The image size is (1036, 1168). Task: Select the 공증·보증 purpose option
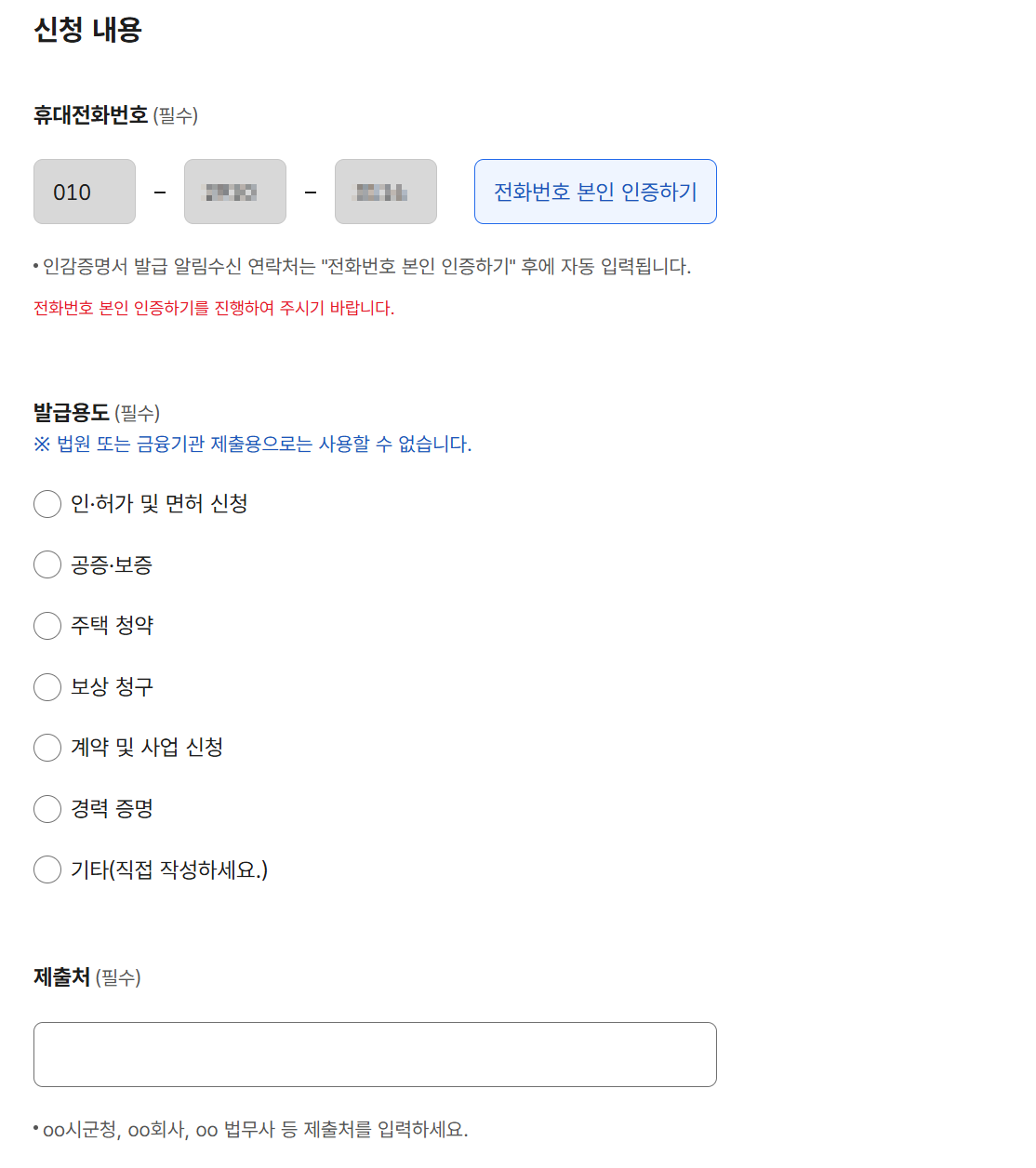click(47, 564)
